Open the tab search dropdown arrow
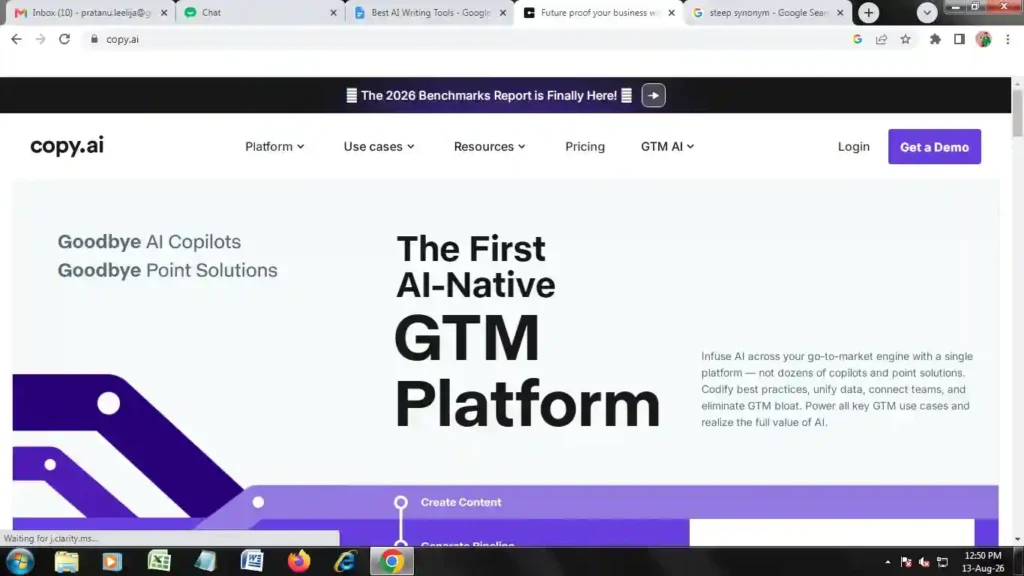The image size is (1024, 576). pos(927,12)
